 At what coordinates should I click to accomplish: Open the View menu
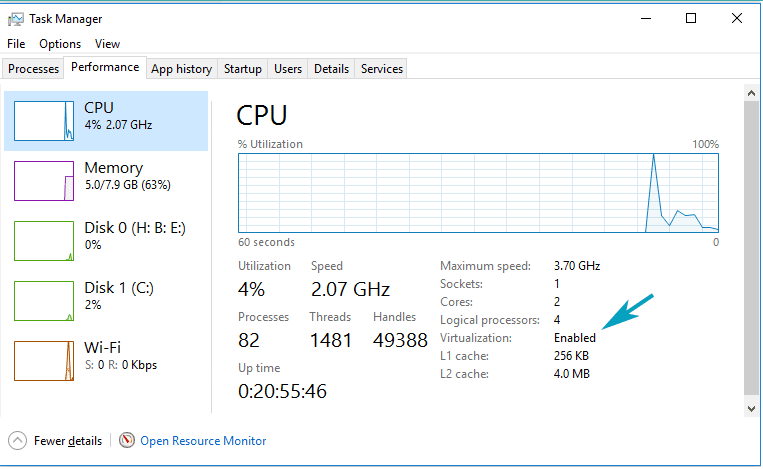[107, 44]
